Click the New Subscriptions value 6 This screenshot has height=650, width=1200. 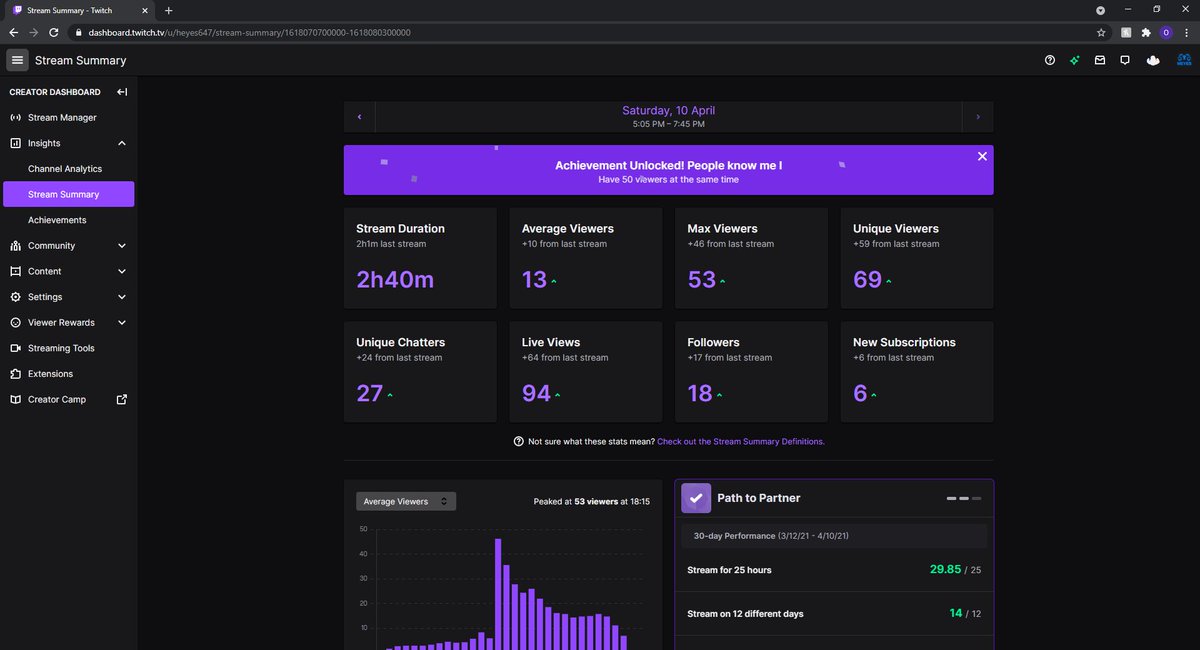[860, 393]
